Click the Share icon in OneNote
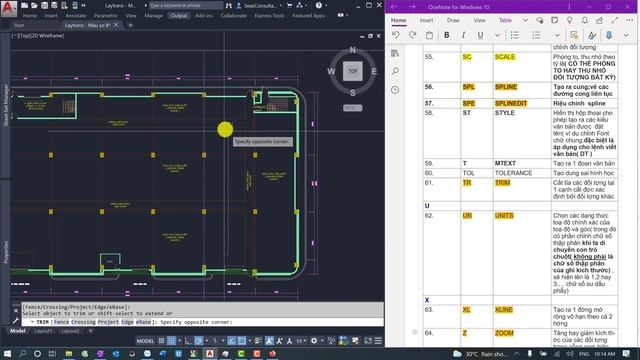Viewport: 640px width, 360px height. 599,20
